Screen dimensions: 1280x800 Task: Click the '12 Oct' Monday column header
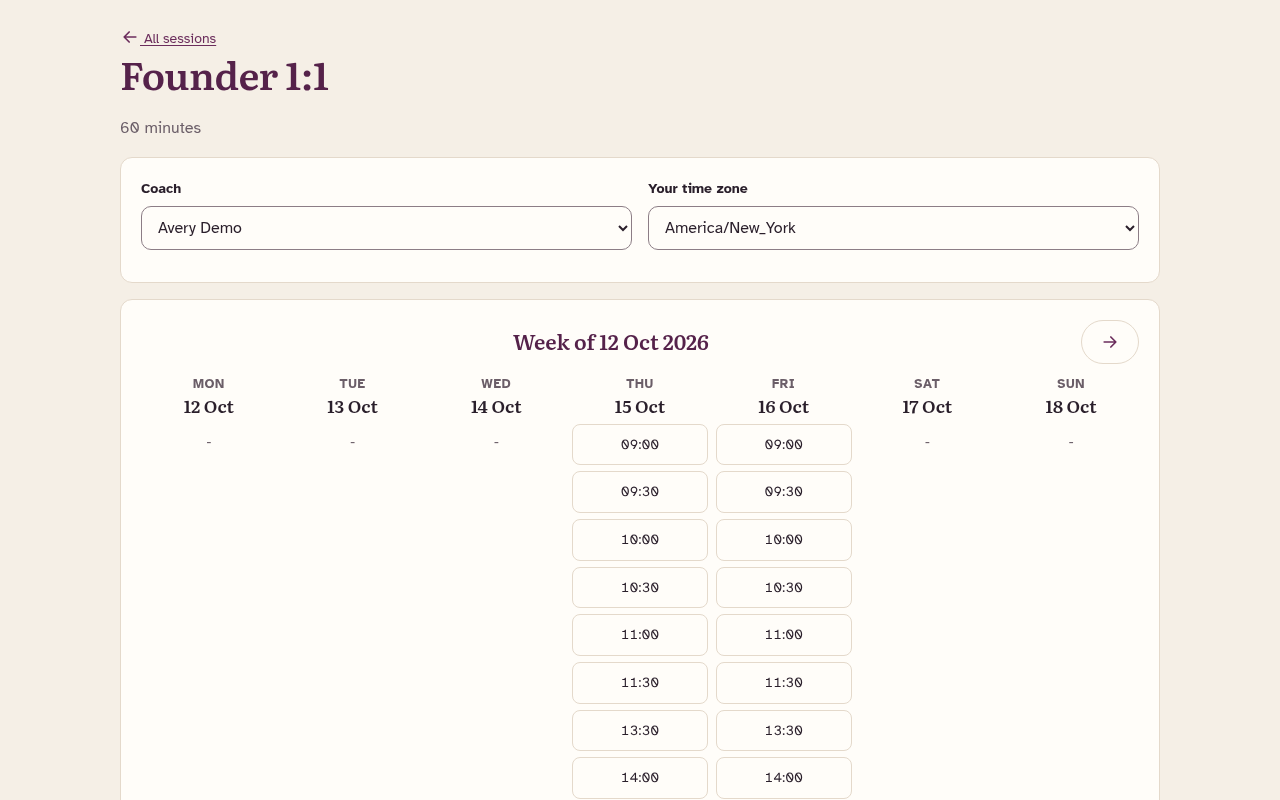click(x=208, y=407)
